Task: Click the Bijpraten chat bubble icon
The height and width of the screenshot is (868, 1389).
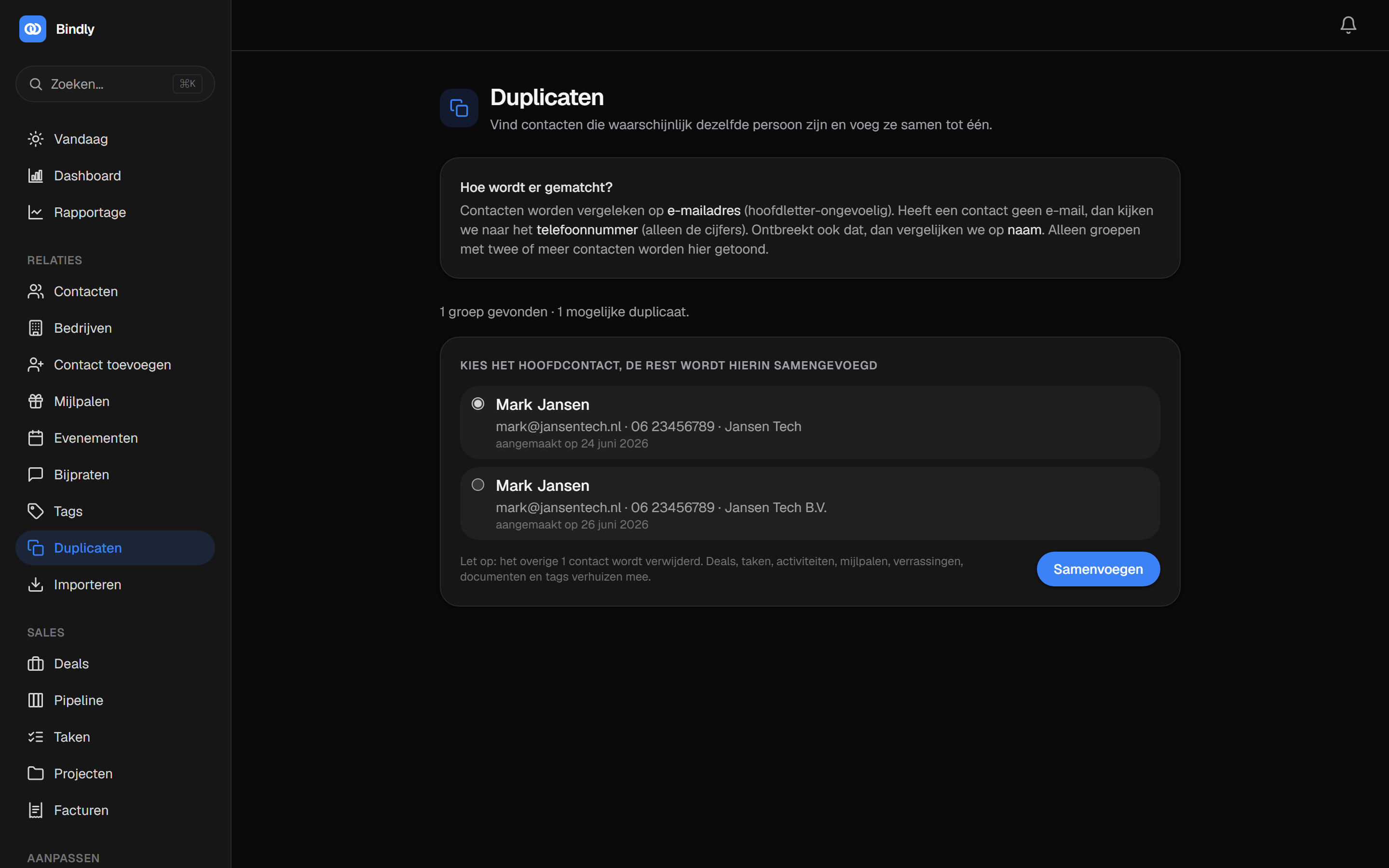Action: click(x=36, y=475)
